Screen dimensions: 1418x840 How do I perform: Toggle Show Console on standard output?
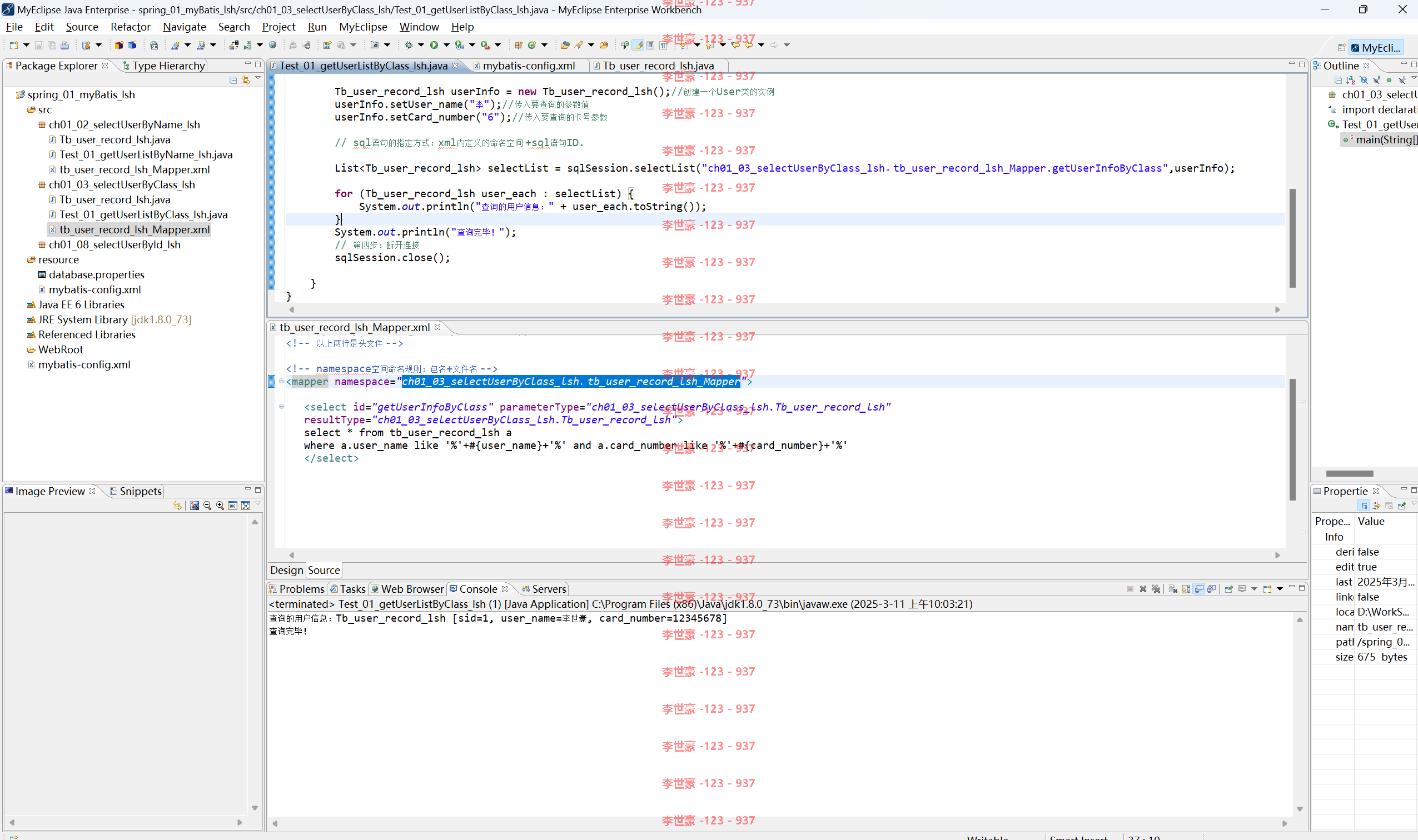[1199, 589]
